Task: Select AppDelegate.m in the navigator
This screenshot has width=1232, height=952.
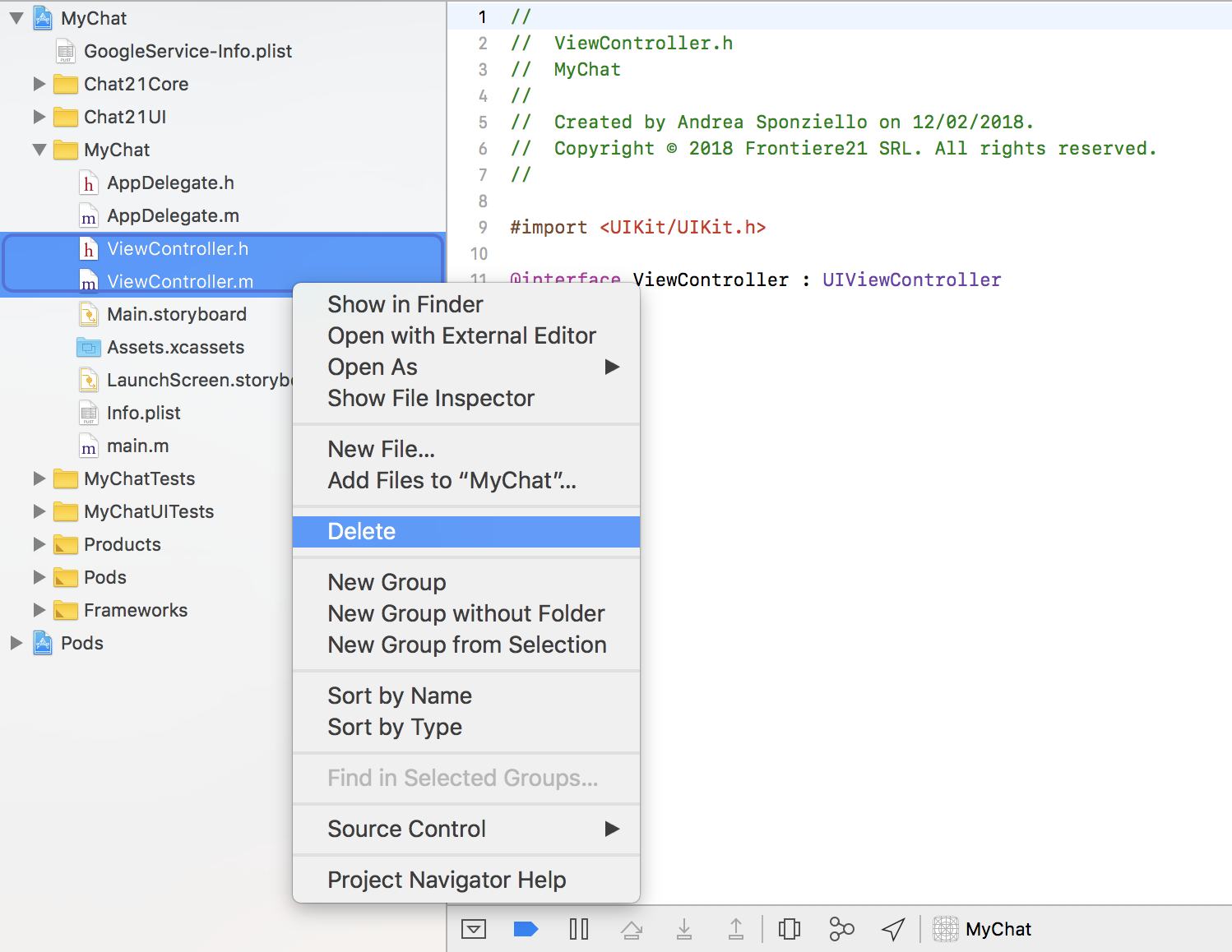Action: tap(173, 216)
